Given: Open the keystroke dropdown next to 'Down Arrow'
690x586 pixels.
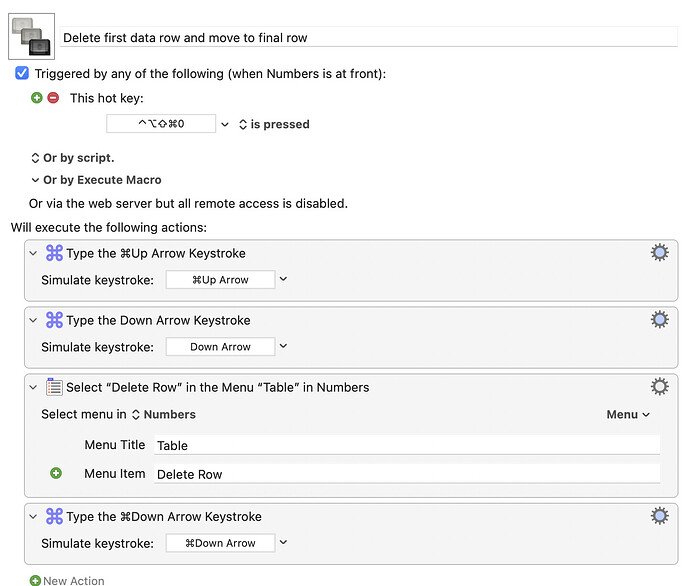Looking at the screenshot, I should [283, 346].
